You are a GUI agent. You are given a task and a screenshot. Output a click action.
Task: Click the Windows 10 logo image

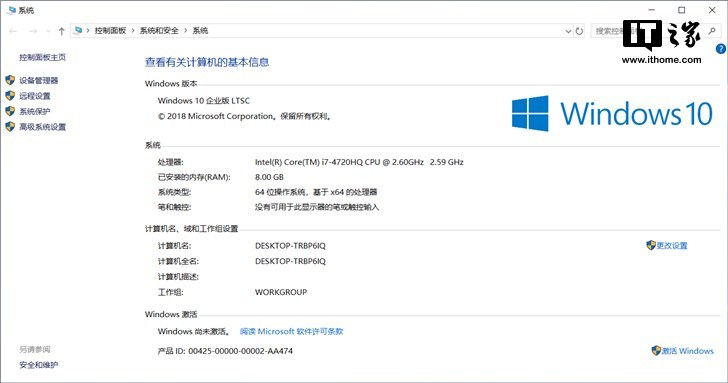[612, 113]
